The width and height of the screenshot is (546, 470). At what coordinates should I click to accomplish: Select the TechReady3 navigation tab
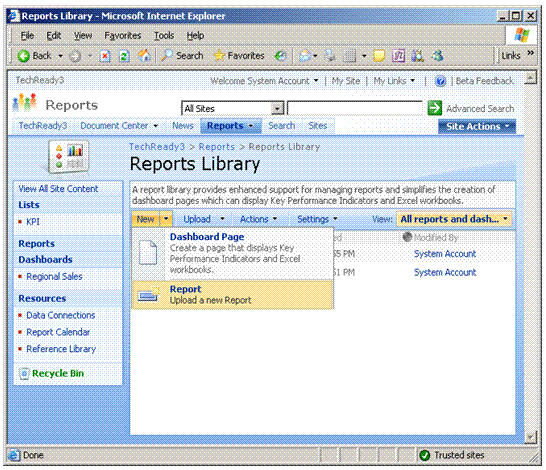coord(43,126)
